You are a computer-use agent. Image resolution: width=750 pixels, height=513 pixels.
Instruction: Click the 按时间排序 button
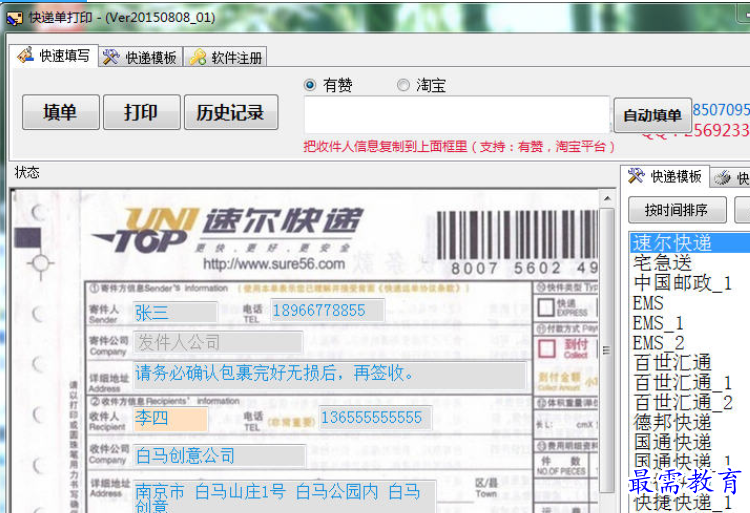(x=677, y=209)
